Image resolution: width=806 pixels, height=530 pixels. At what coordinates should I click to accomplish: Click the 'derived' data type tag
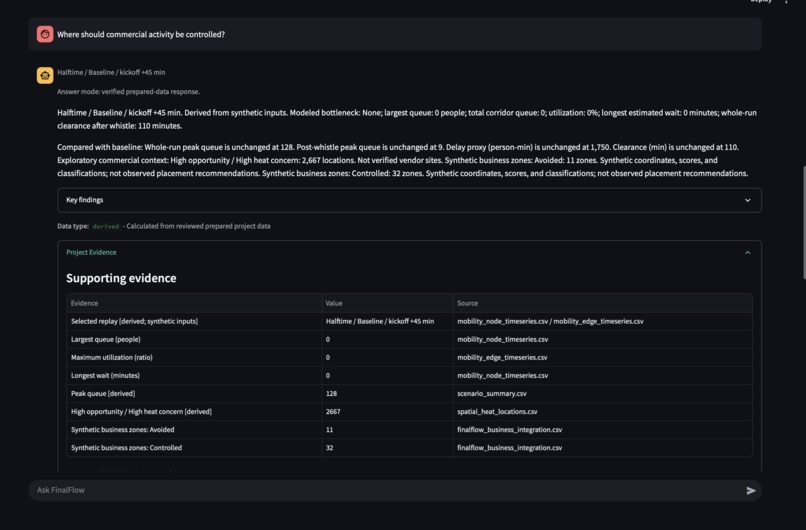pyautogui.click(x=106, y=226)
